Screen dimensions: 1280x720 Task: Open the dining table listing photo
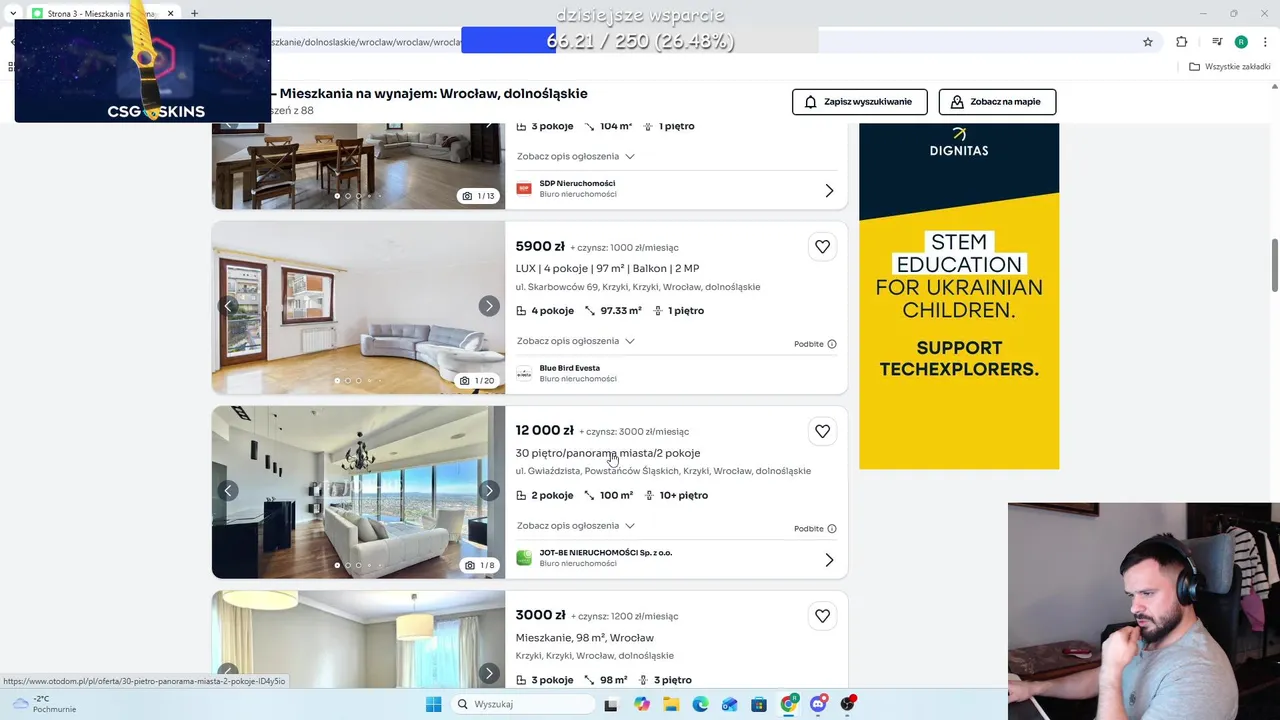[358, 166]
